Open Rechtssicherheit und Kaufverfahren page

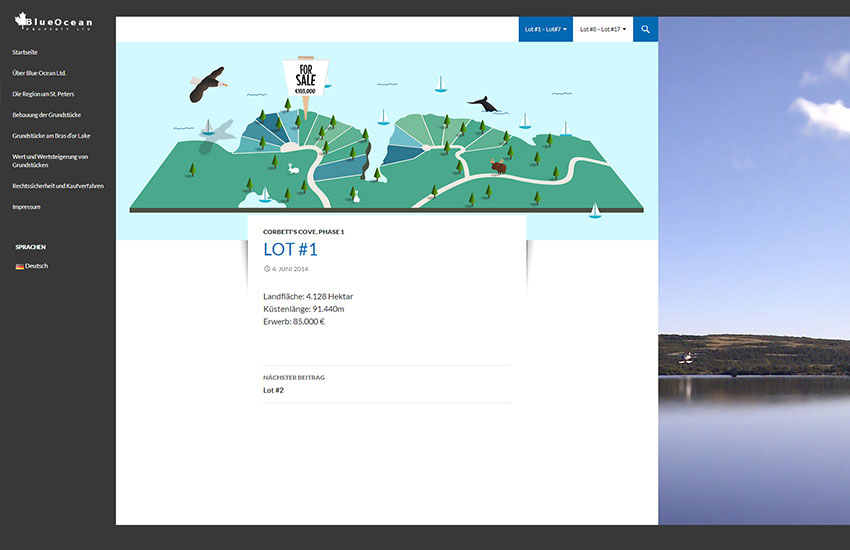(x=57, y=185)
